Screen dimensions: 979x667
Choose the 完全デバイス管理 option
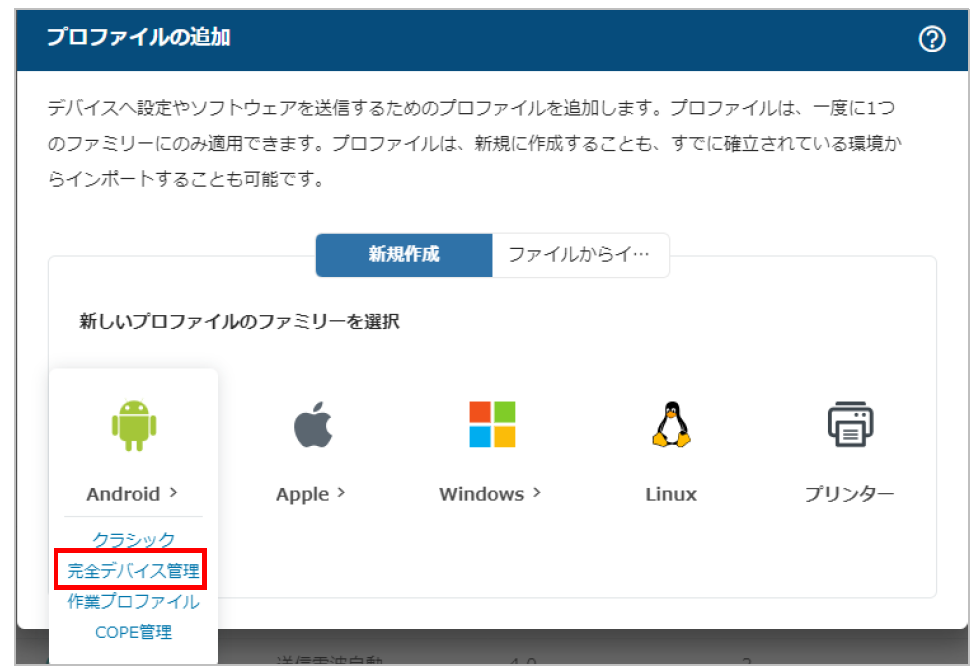point(134,570)
